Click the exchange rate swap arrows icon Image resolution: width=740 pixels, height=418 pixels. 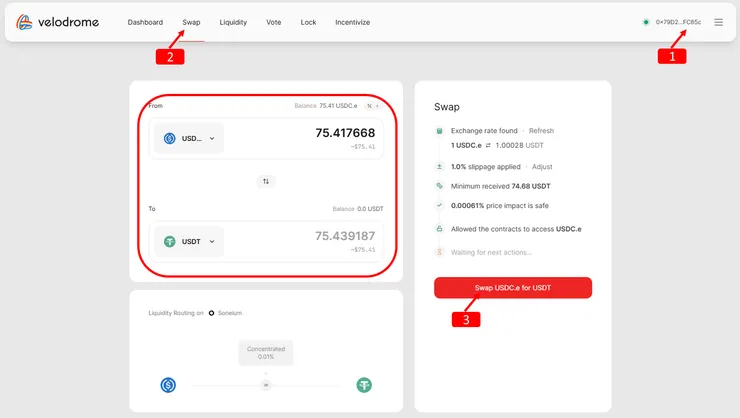488,145
